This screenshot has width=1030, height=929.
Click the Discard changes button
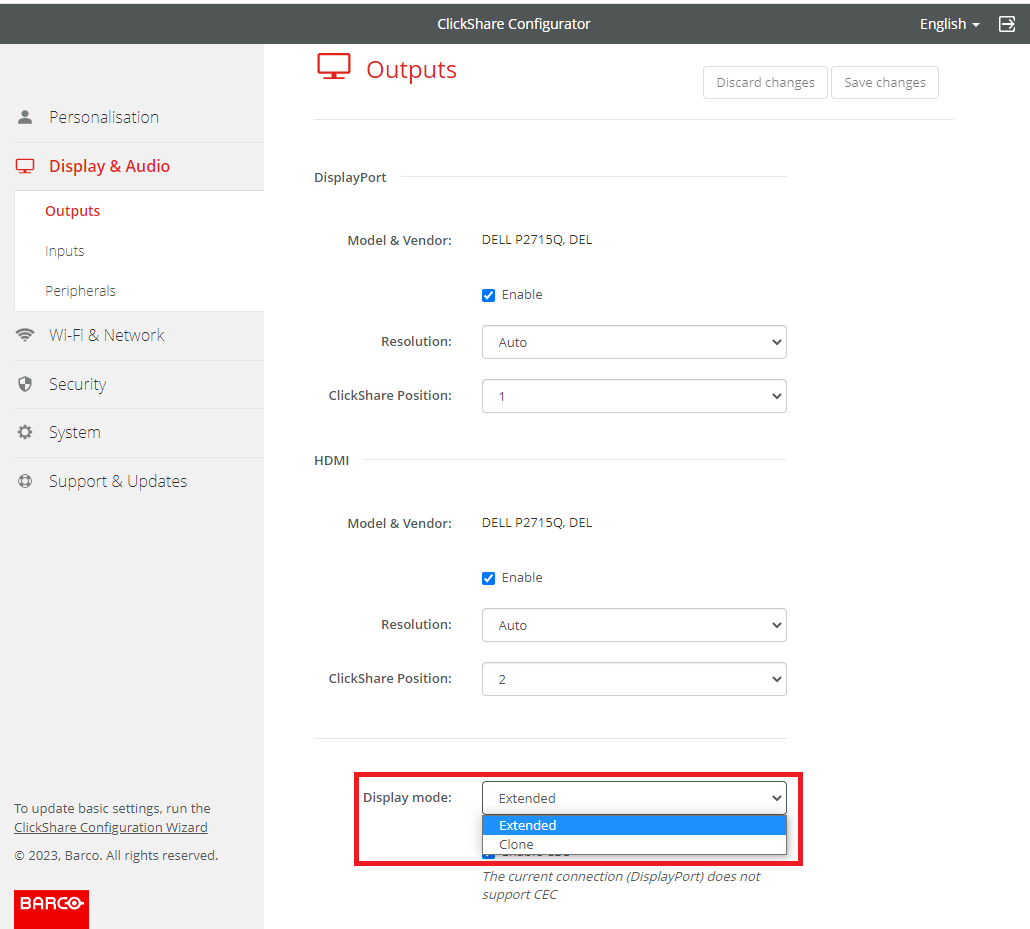coord(765,82)
